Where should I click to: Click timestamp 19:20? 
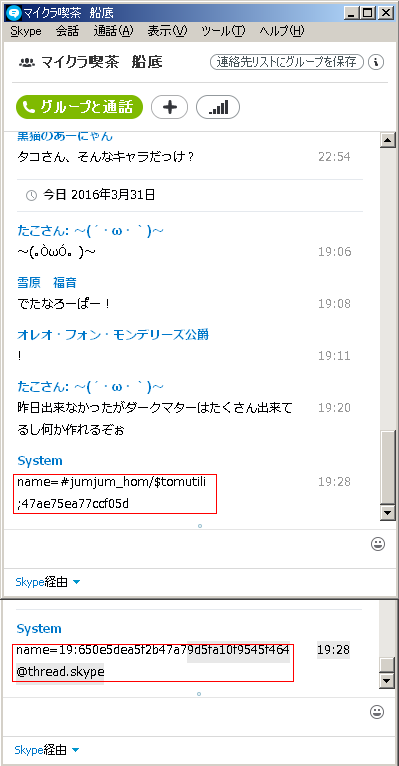(x=335, y=407)
